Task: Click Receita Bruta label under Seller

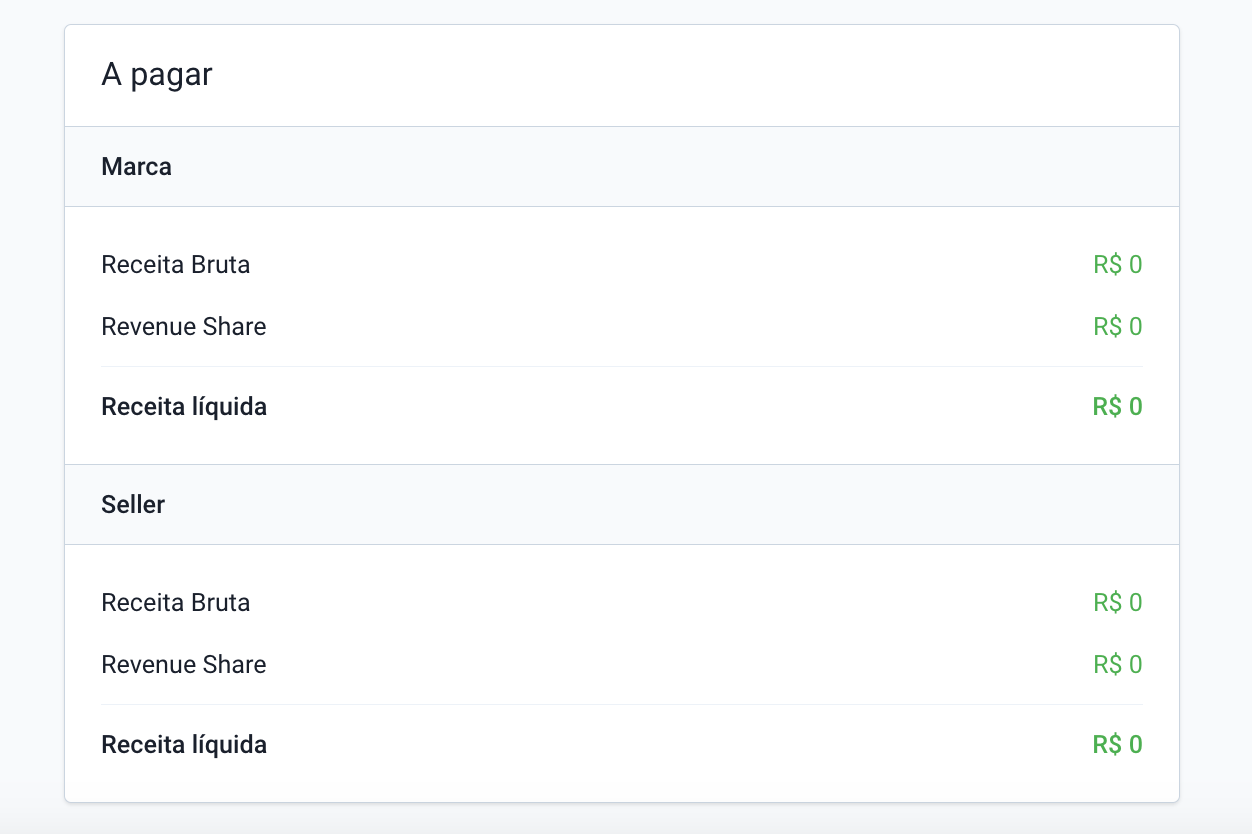Action: pyautogui.click(x=176, y=603)
